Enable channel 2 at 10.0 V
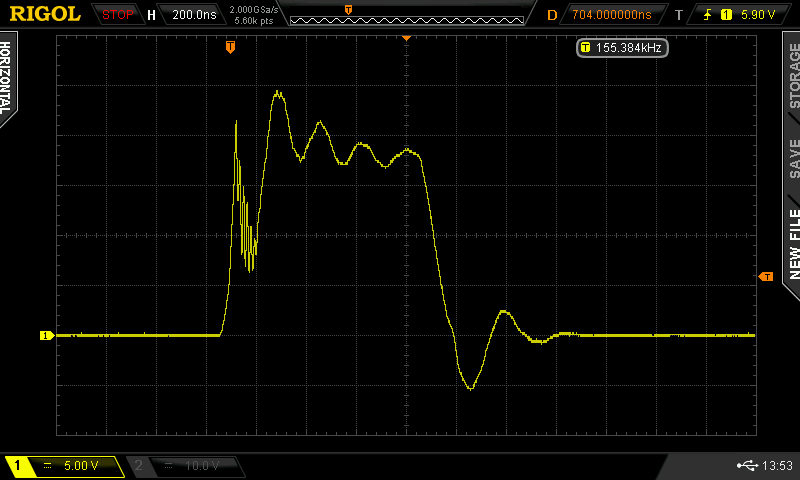Screen dimensions: 800x480 (185, 466)
